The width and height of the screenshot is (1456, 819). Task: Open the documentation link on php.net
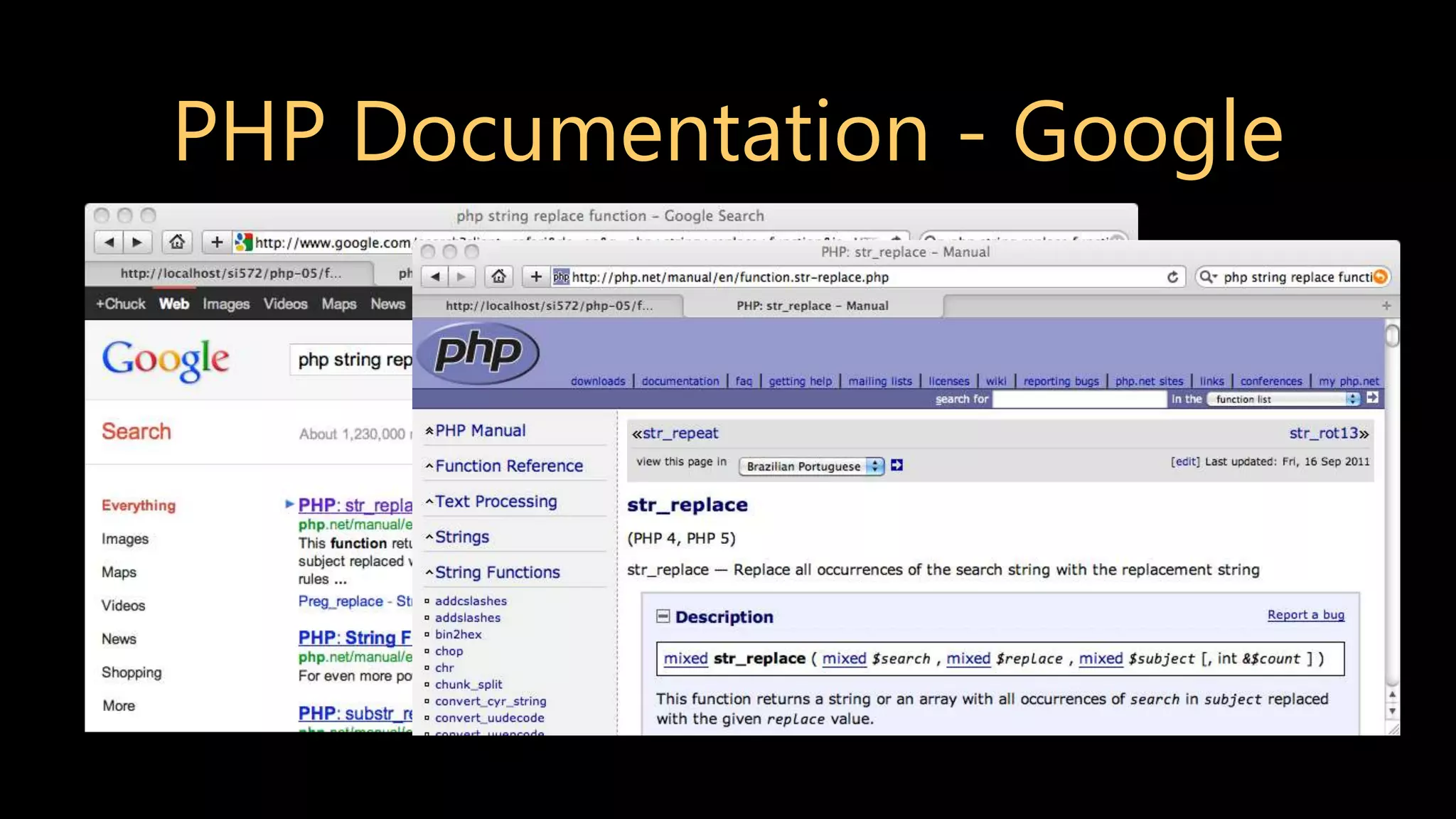pos(680,381)
